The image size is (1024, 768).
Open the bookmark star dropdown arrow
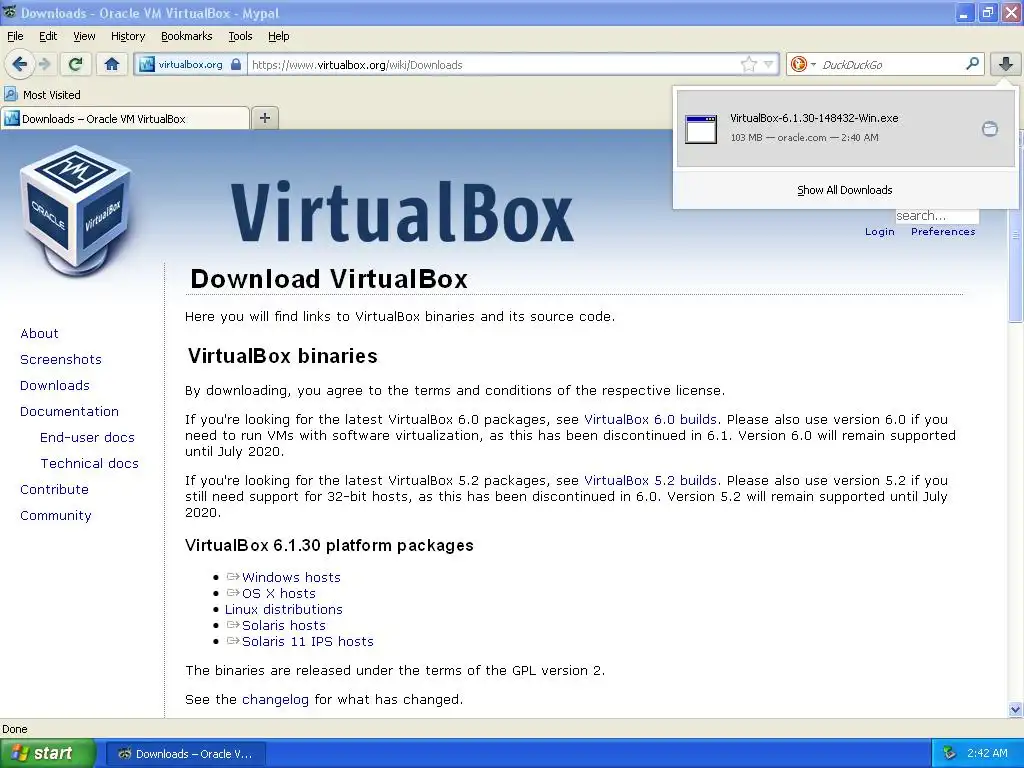[x=769, y=64]
